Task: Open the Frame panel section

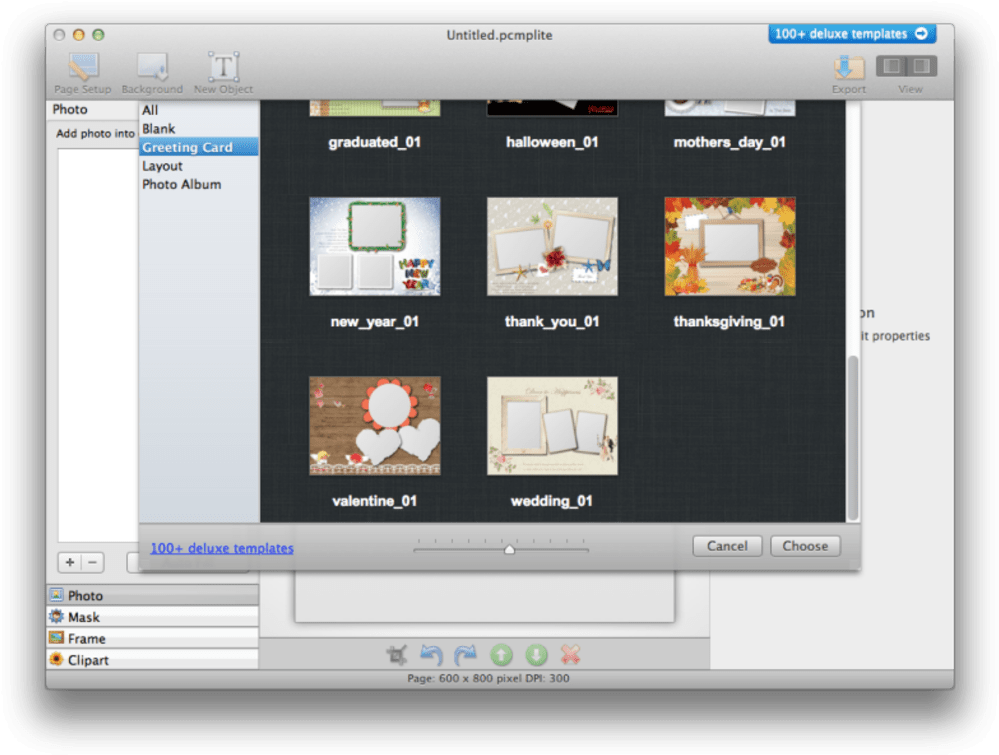Action: pos(153,638)
